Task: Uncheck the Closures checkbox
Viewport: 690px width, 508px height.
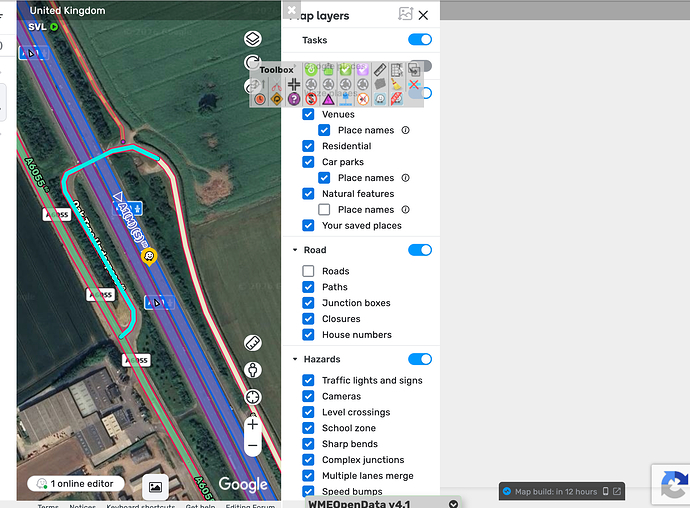Action: (x=308, y=319)
